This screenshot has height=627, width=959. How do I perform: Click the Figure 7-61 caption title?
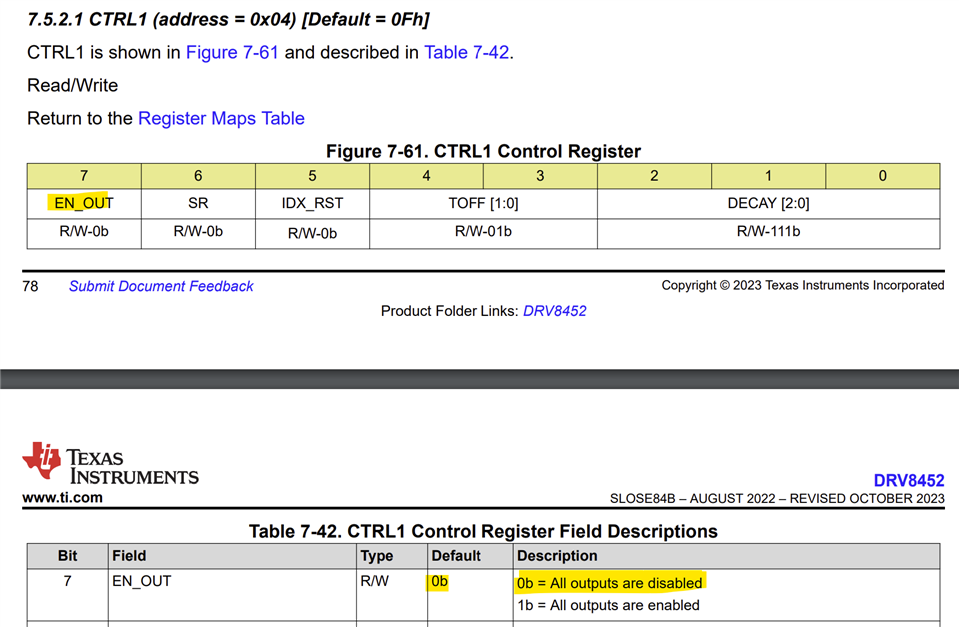point(483,151)
